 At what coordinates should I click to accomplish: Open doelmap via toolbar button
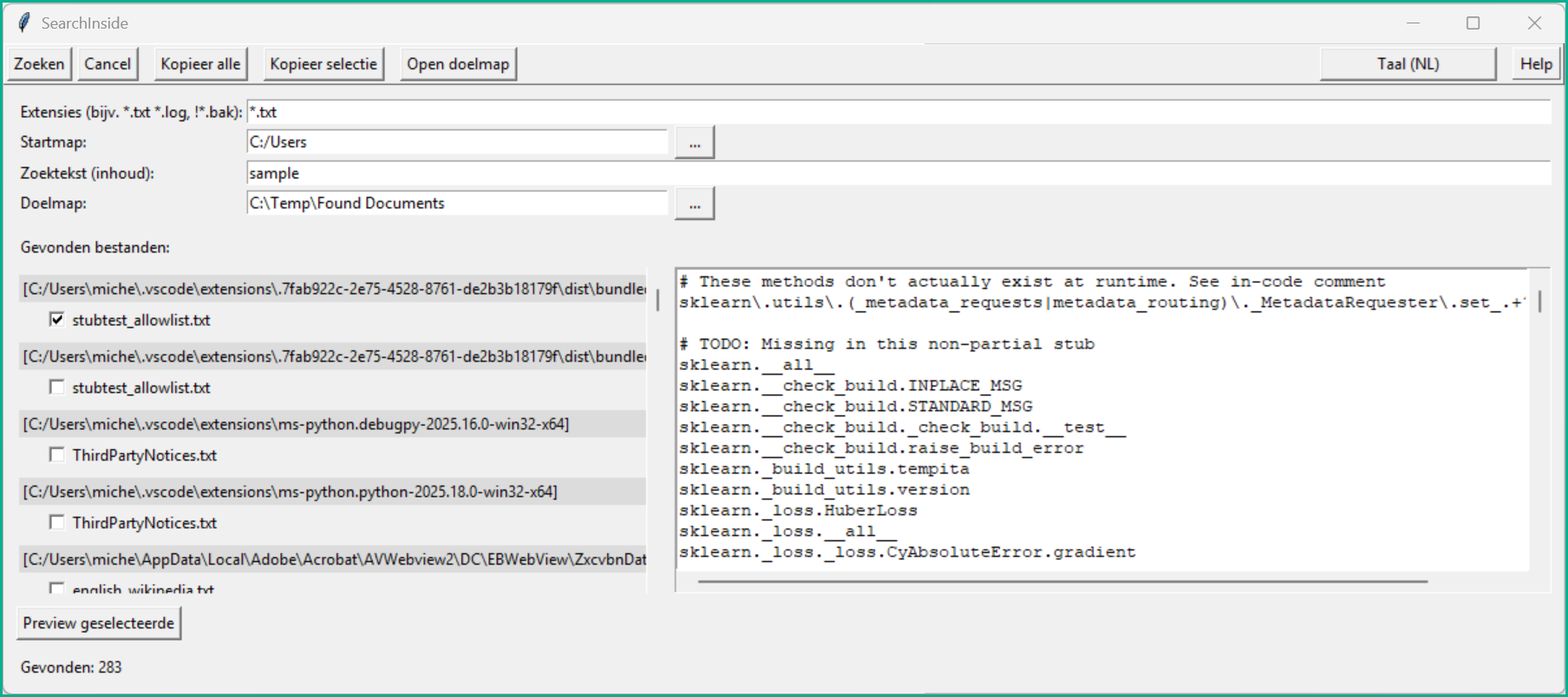tap(458, 64)
